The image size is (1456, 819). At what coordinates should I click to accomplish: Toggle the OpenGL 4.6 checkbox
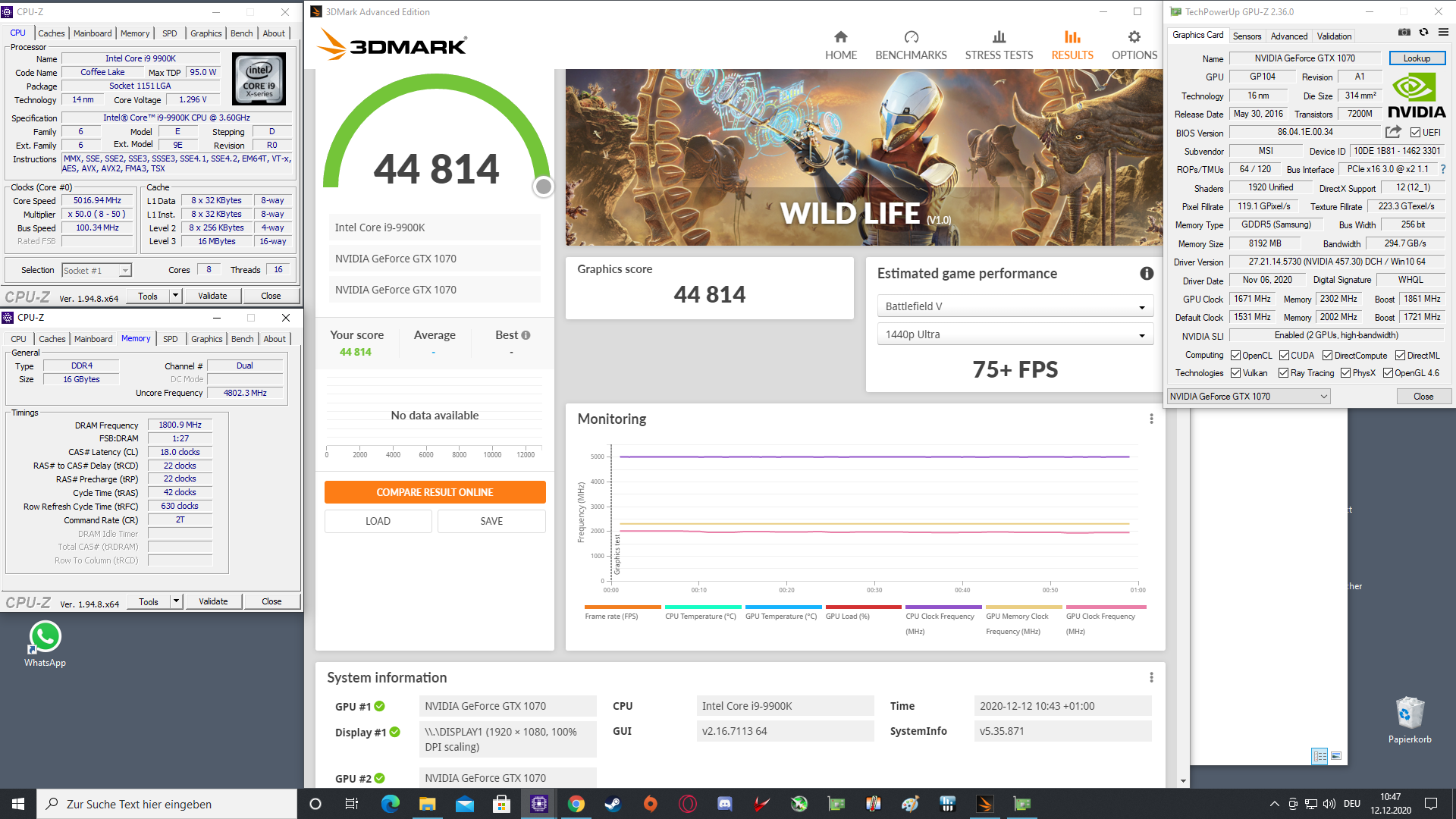pos(1388,373)
